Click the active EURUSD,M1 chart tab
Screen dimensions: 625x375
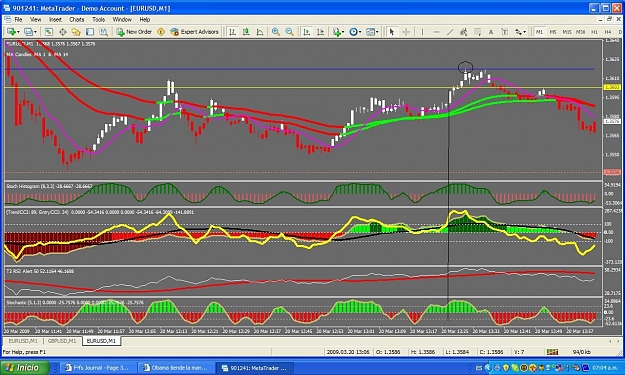coord(101,341)
